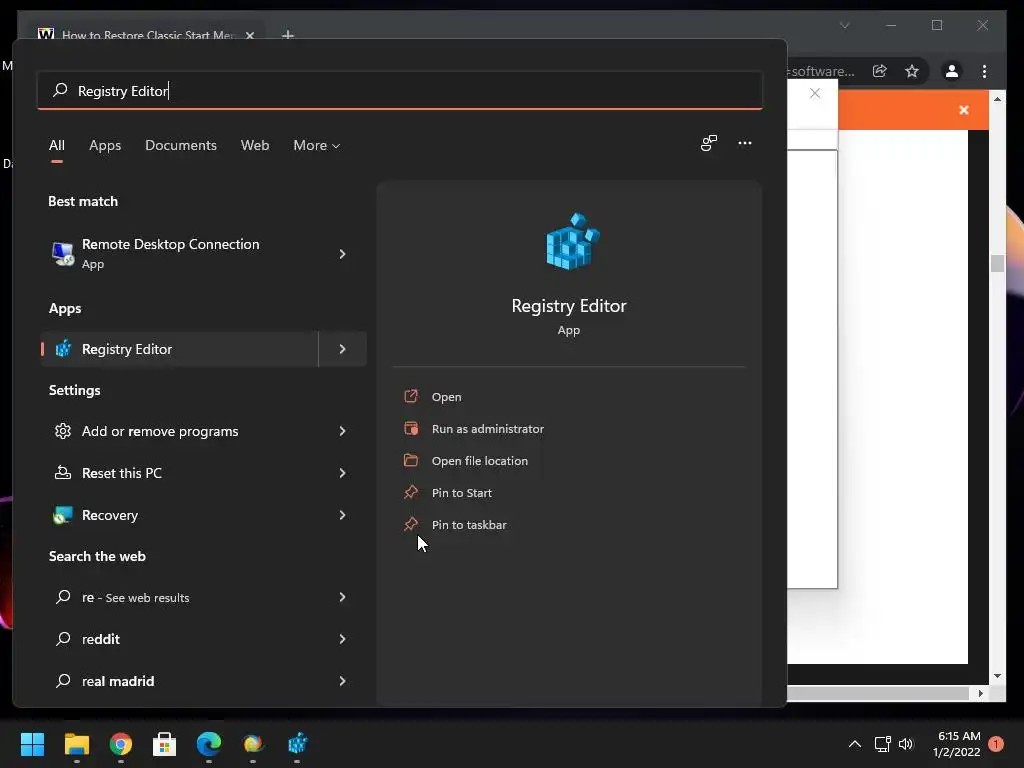
Task: Search the web for 're'
Action: (180, 597)
